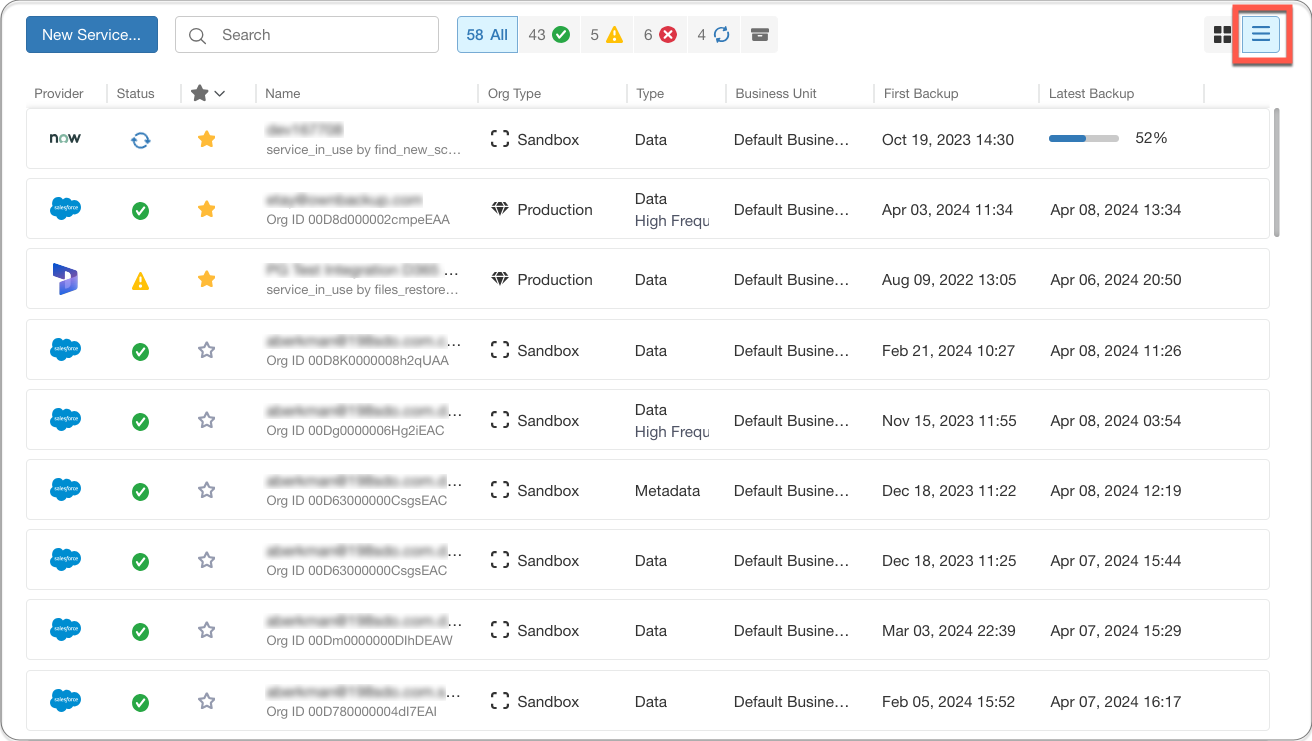This screenshot has height=741, width=1312.
Task: Click Salesforce logo of Org ID 00D8d000002cmpeEAA row
Action: [66, 209]
